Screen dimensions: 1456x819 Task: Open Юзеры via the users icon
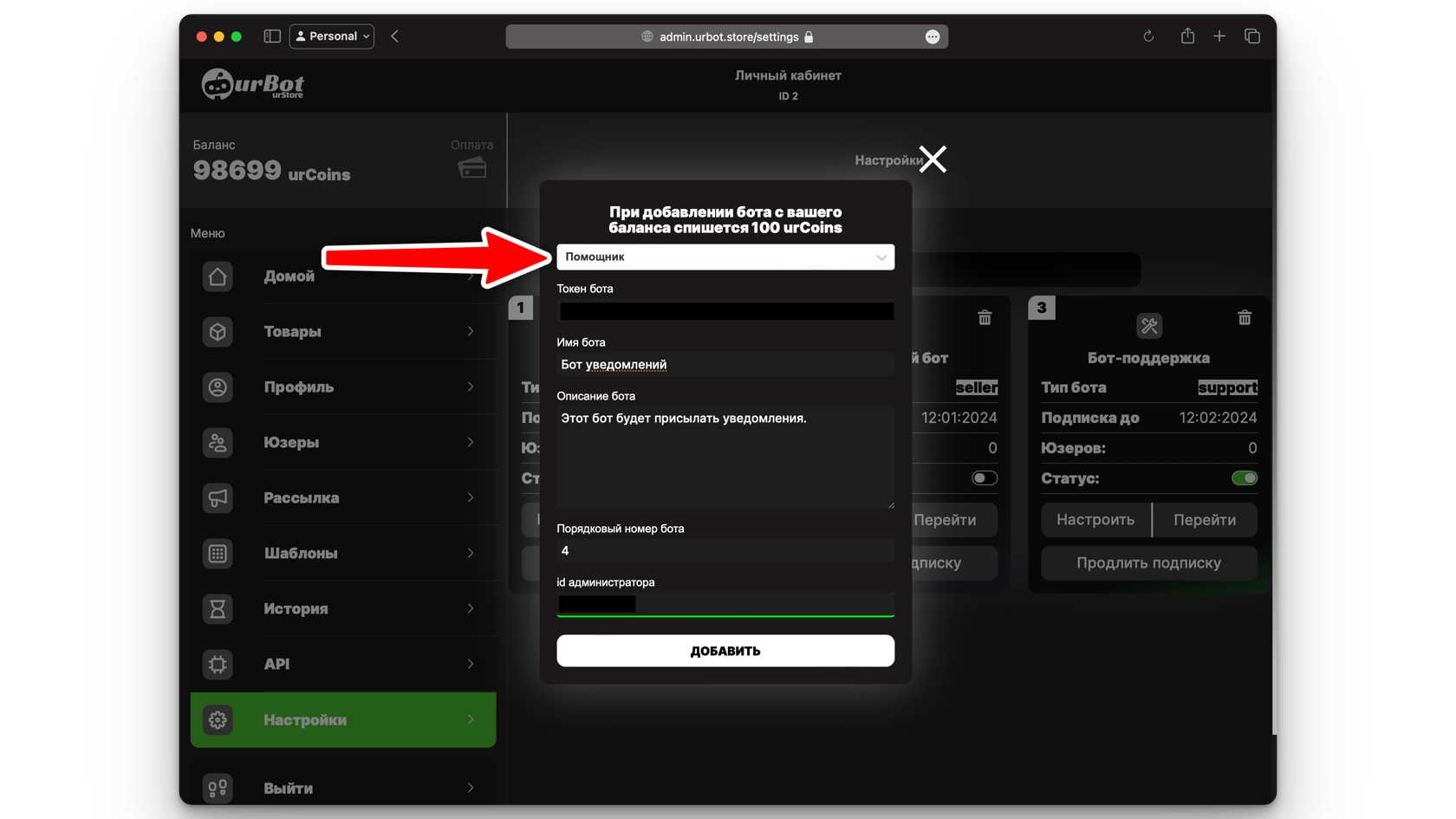point(218,442)
